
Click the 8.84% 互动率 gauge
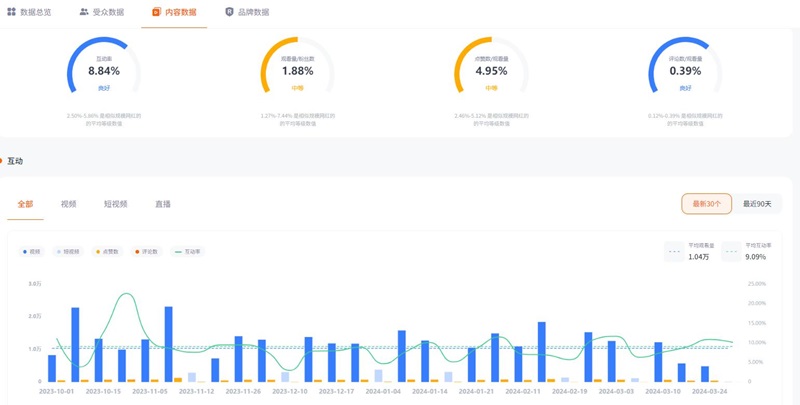(x=104, y=70)
